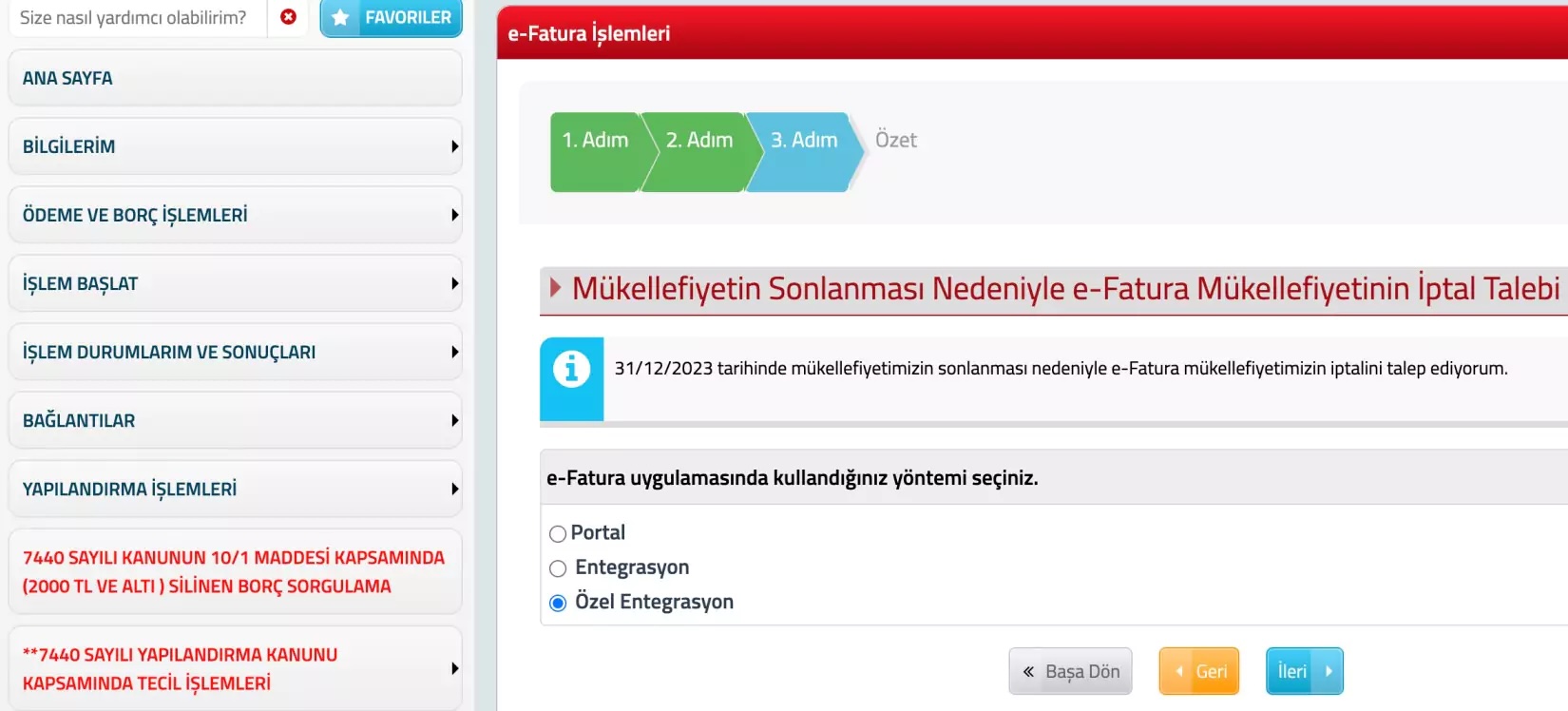
Task: Click the orange Geri button
Action: coord(1199,671)
